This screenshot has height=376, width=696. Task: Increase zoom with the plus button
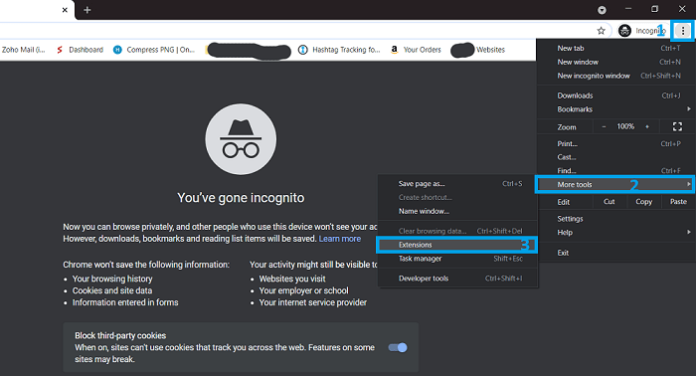click(x=647, y=127)
